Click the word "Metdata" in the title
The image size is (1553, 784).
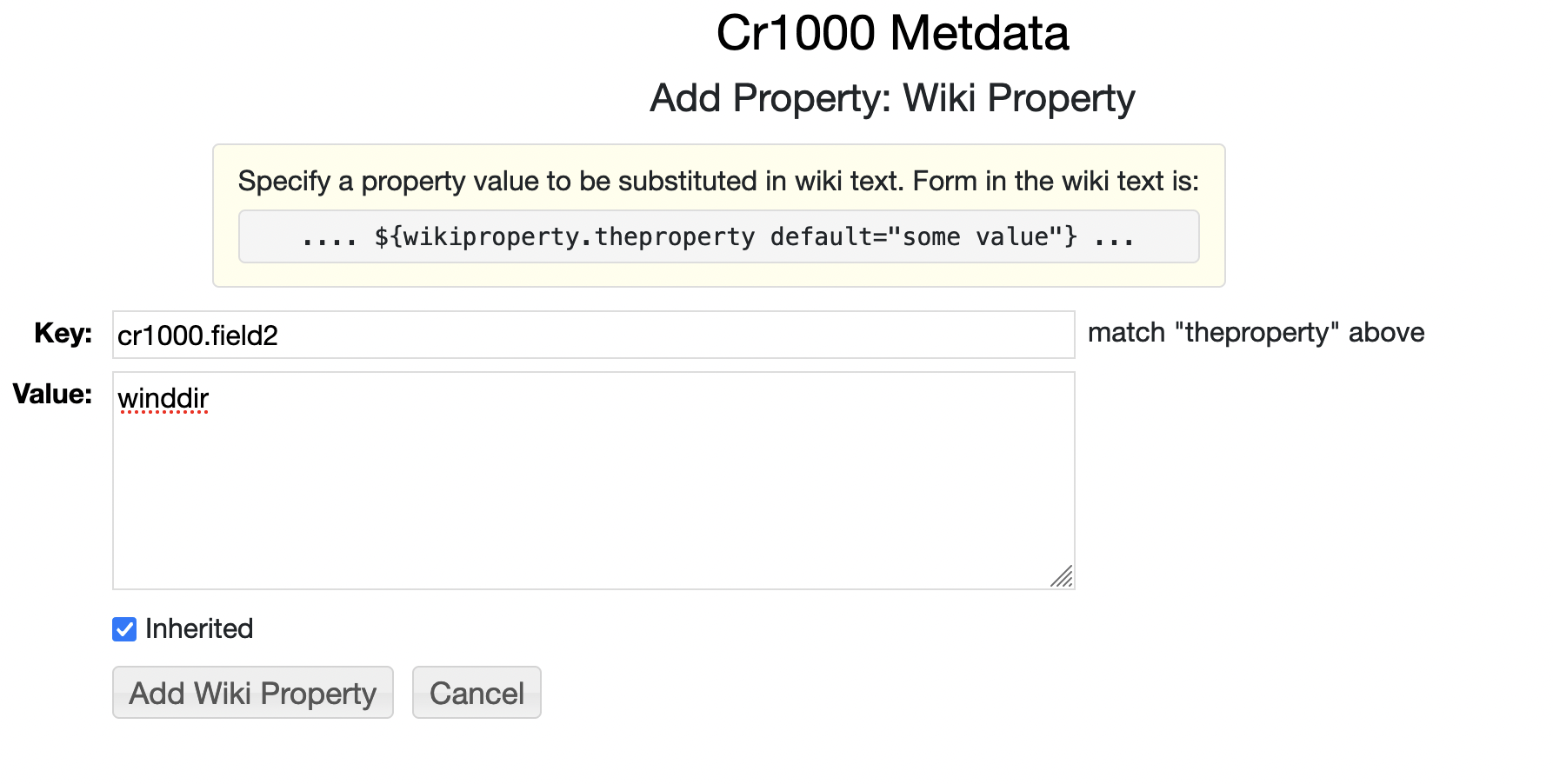click(979, 33)
